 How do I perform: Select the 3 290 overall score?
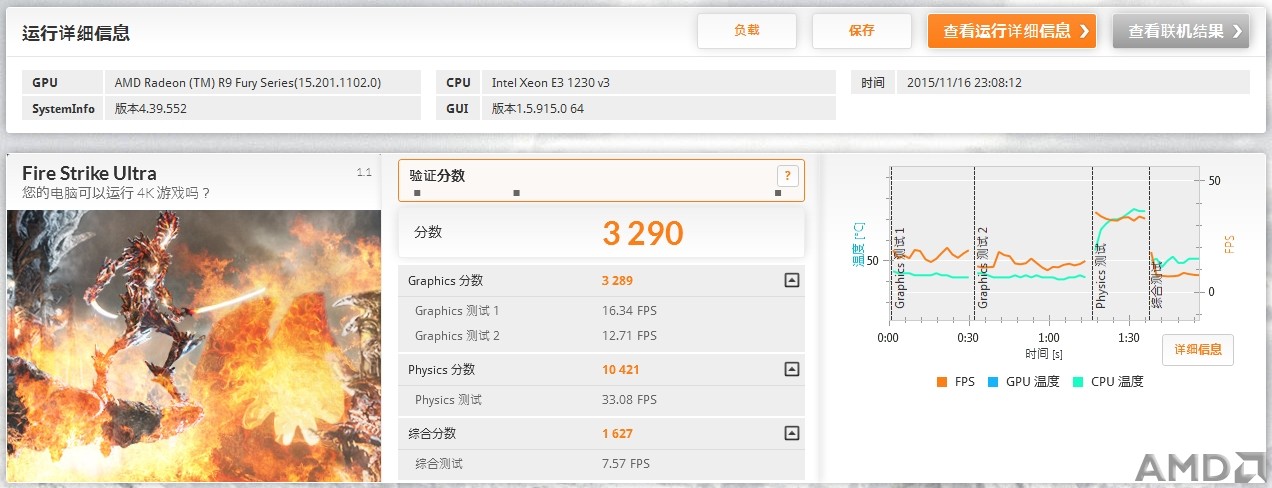[642, 233]
